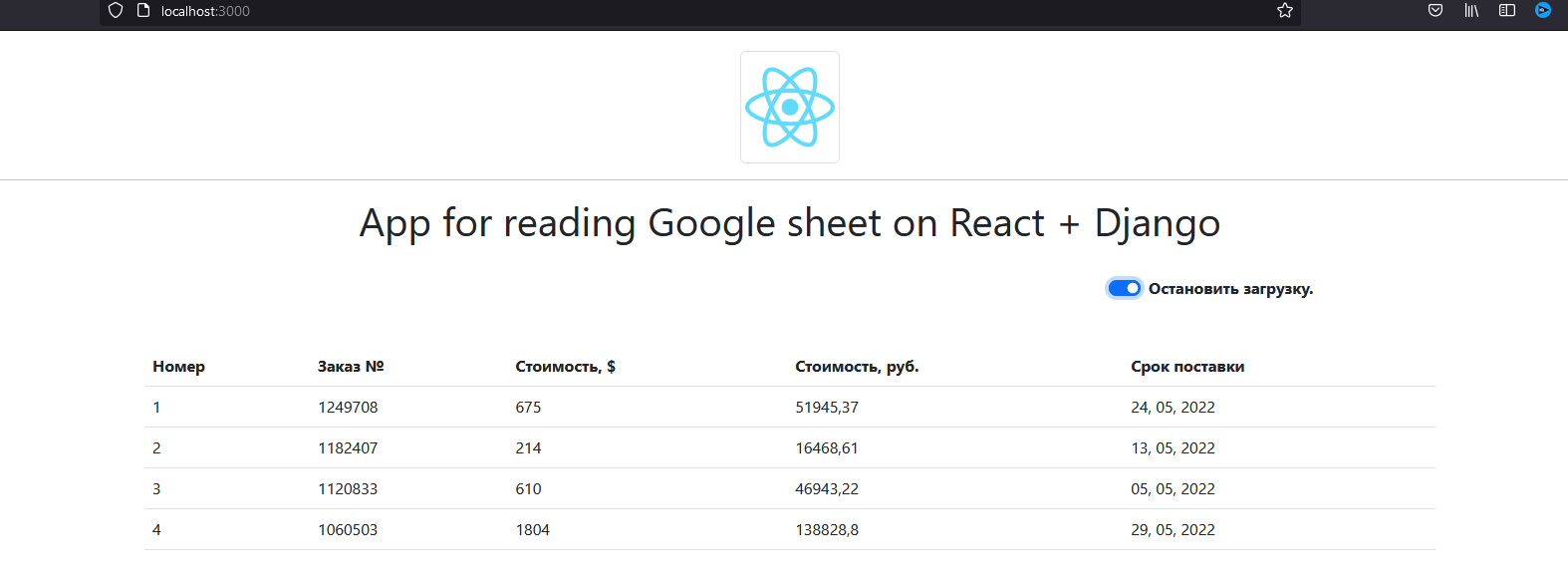The height and width of the screenshot is (582, 1568).
Task: Open row number 1 link
Action: [x=156, y=407]
